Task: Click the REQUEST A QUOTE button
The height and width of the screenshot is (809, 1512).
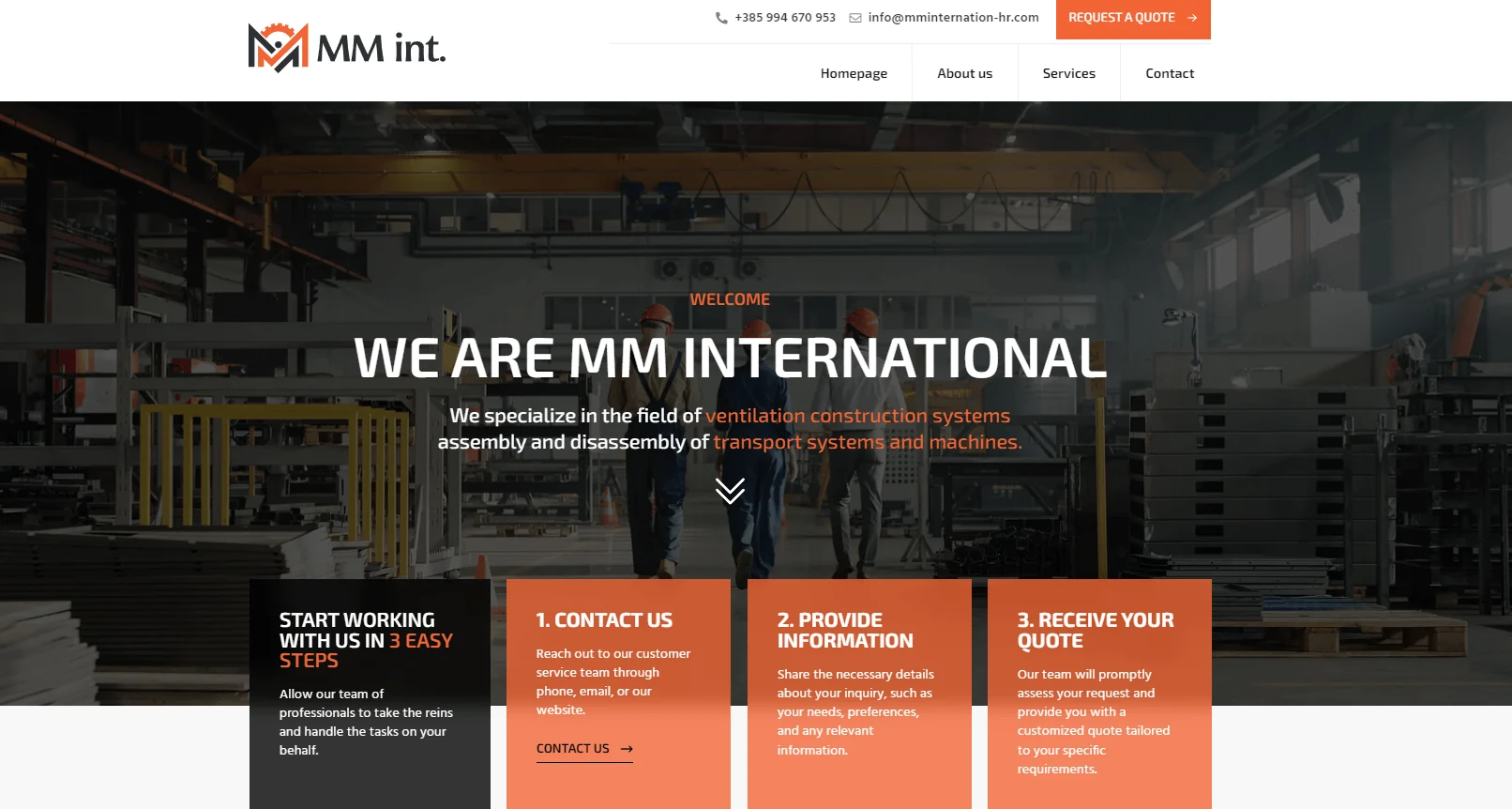Action: pos(1133,19)
